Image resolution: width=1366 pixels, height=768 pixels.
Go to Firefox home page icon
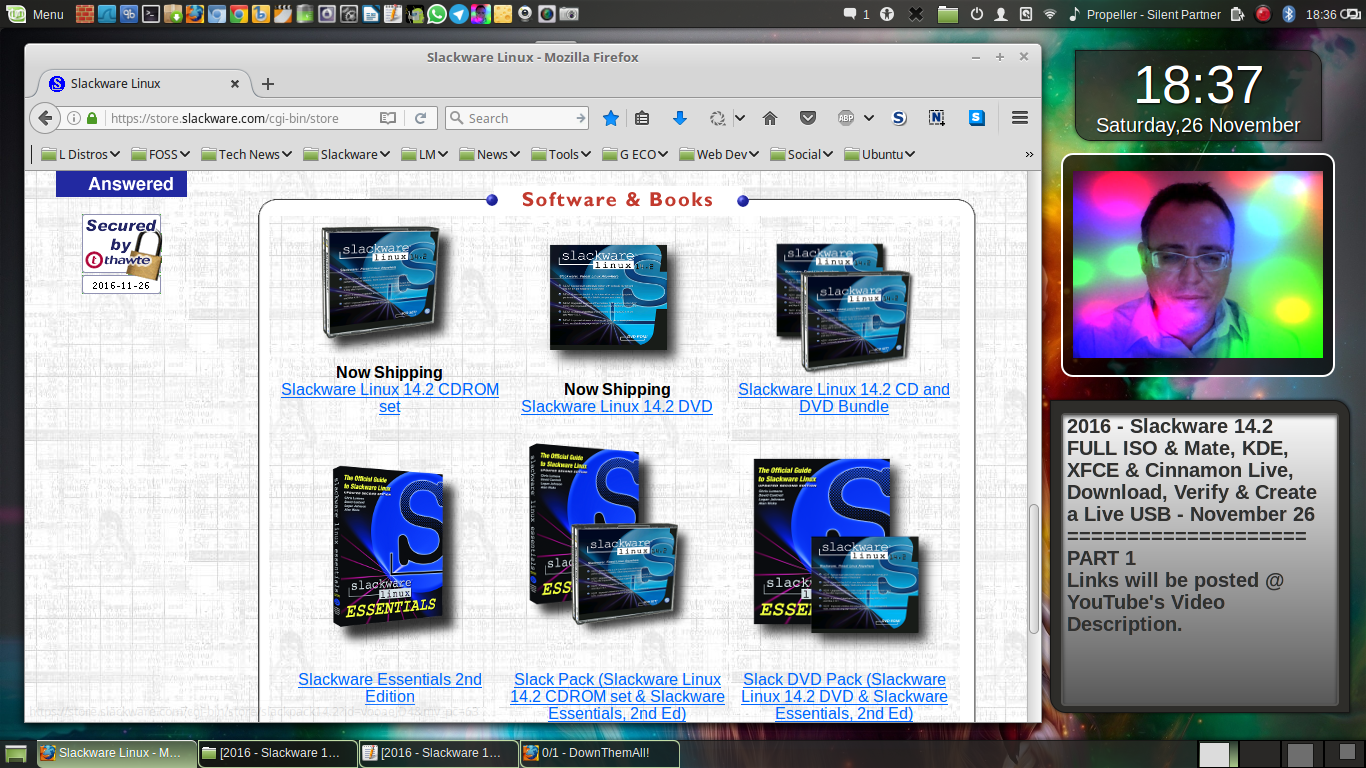770,118
